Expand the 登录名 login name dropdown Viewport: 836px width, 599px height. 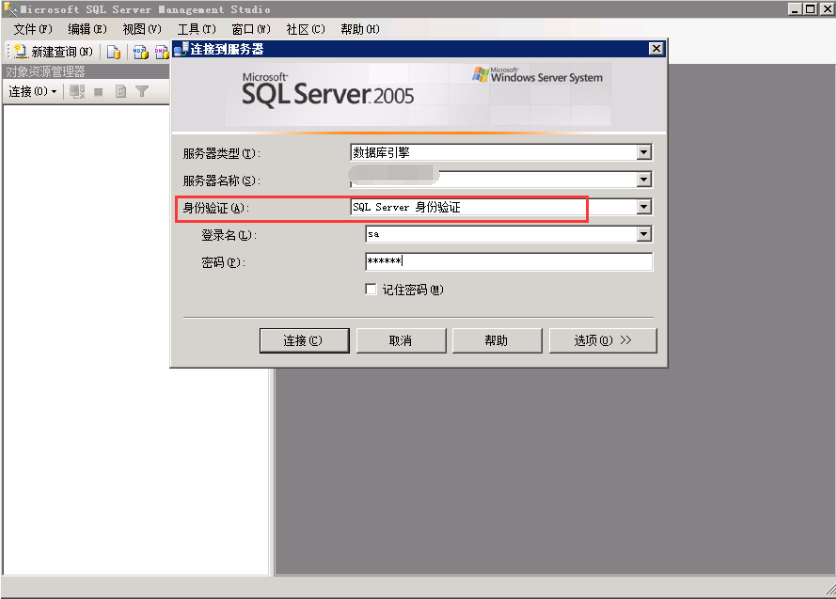[x=644, y=234]
